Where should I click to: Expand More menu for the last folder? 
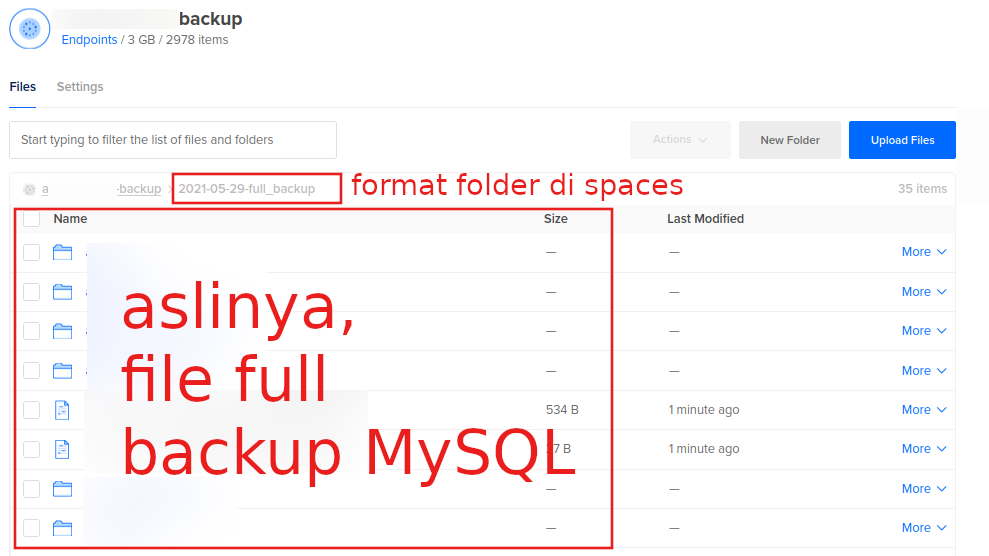(x=924, y=528)
